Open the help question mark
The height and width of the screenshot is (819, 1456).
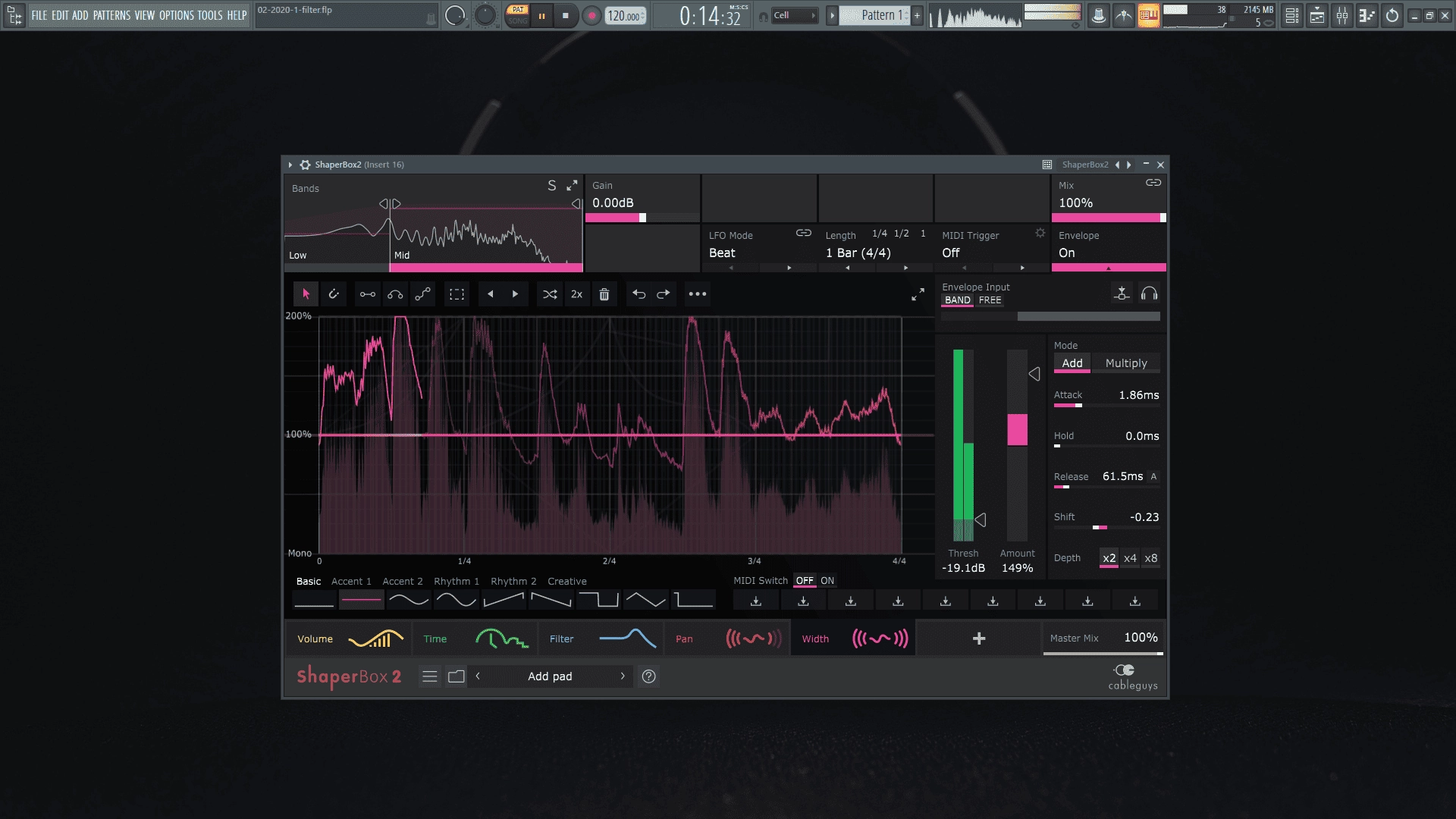coord(649,676)
